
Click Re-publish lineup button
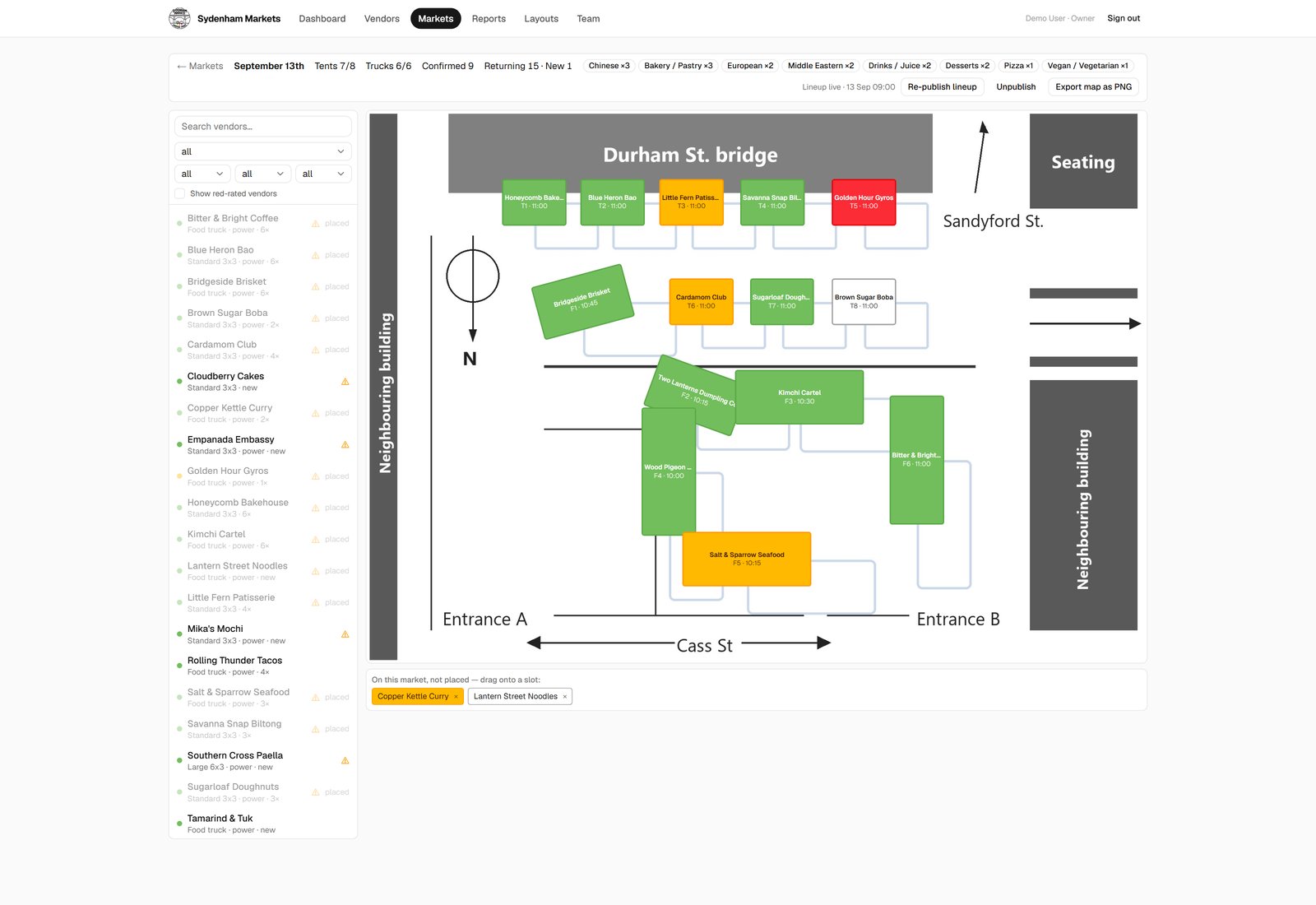click(943, 87)
